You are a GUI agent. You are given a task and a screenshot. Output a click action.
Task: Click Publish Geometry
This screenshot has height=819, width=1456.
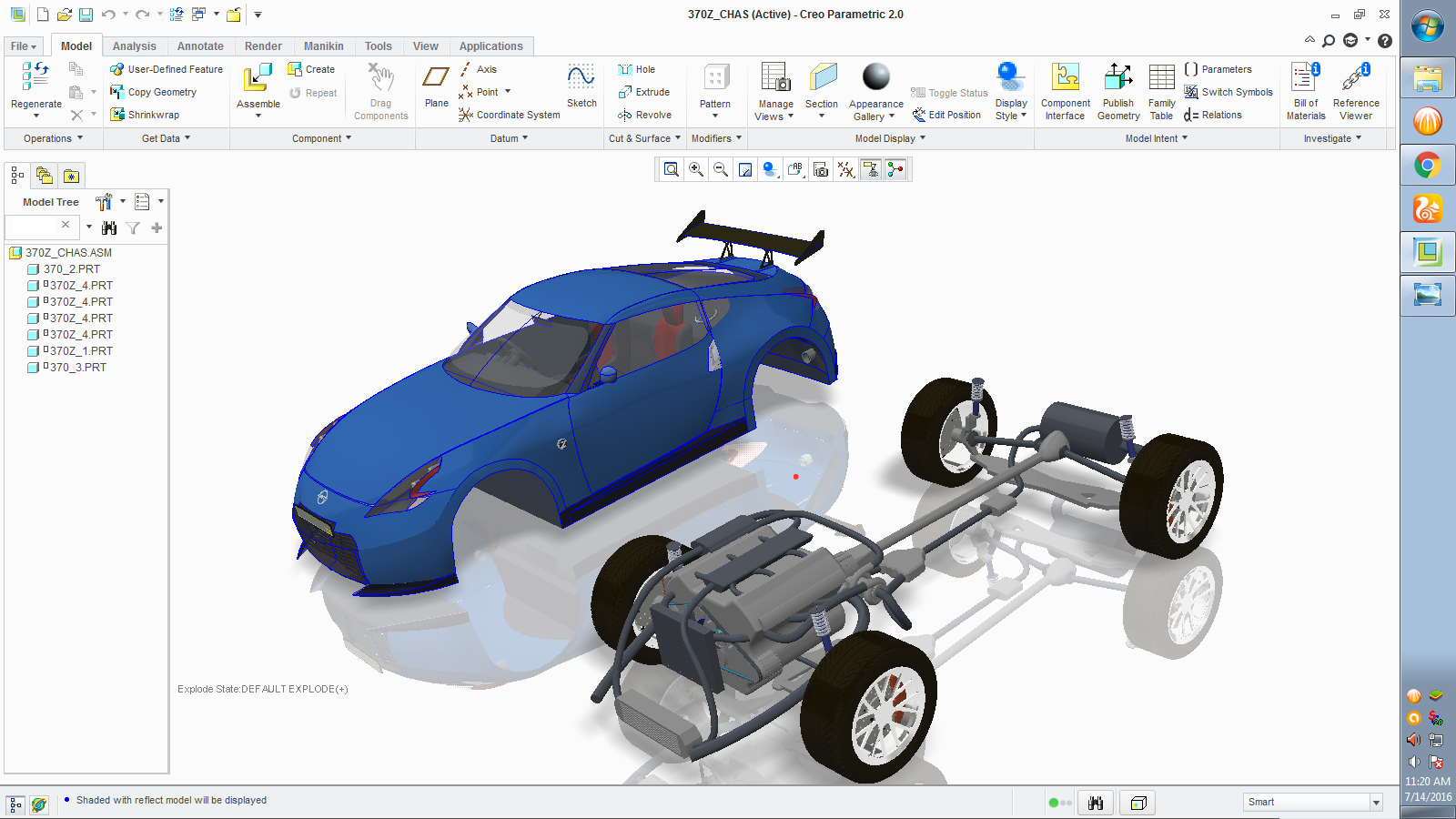tap(1118, 91)
